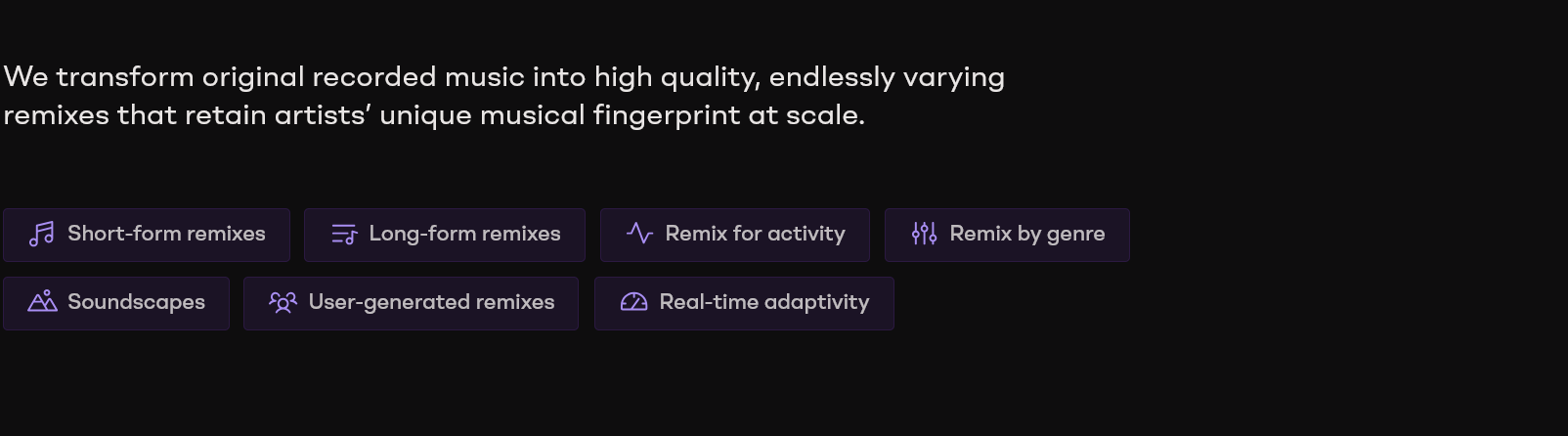Select the Real-time adaptivity label
This screenshot has height=436, width=1568.
[763, 302]
